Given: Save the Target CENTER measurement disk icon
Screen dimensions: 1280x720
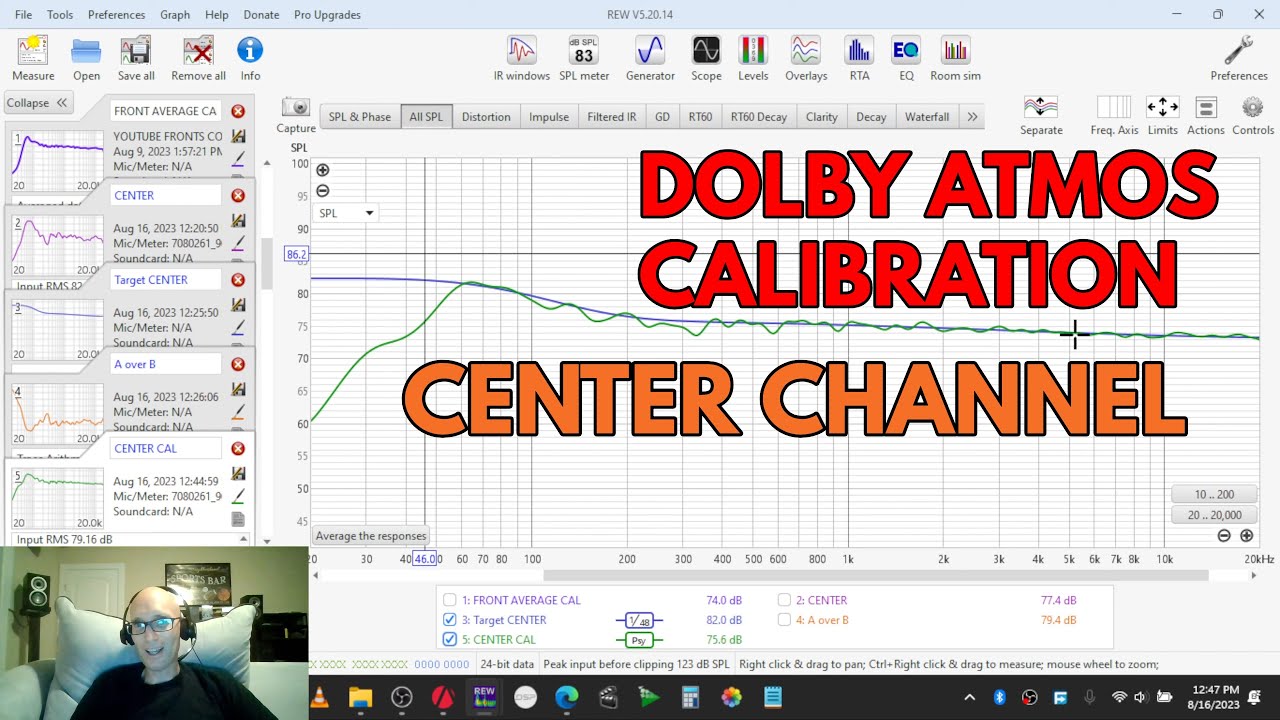Looking at the screenshot, I should [x=238, y=305].
